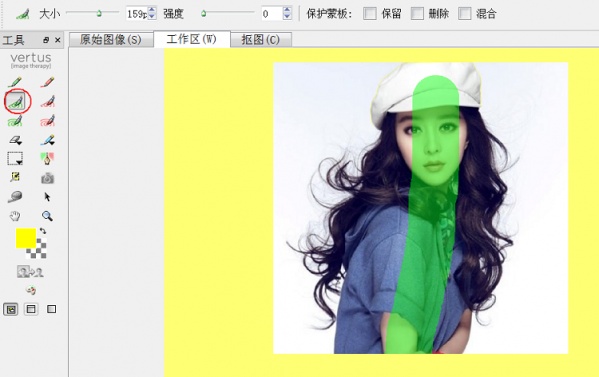Click the current brush icon beside 大小

(x=23, y=14)
